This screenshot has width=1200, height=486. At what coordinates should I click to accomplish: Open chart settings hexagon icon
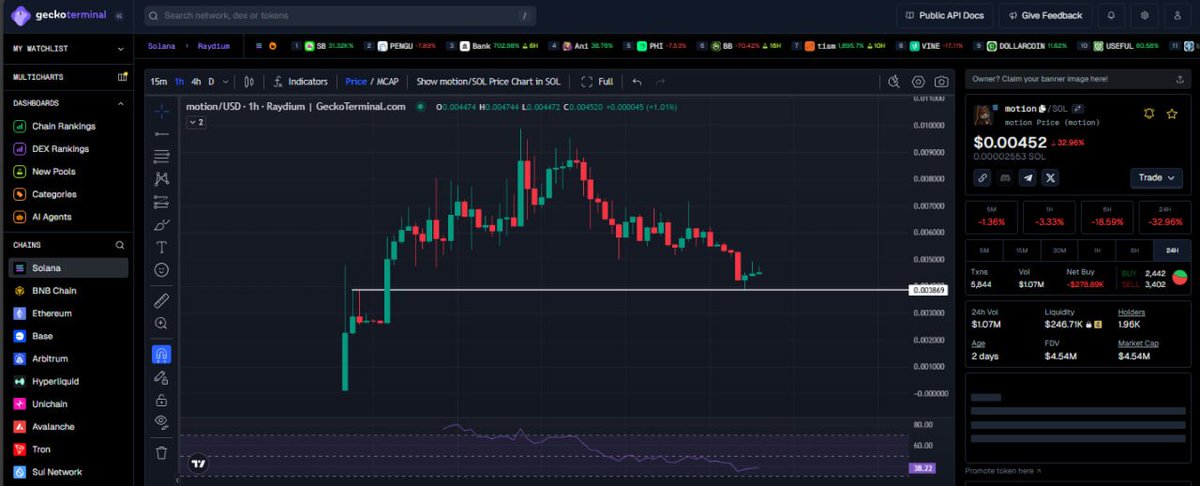(x=919, y=82)
